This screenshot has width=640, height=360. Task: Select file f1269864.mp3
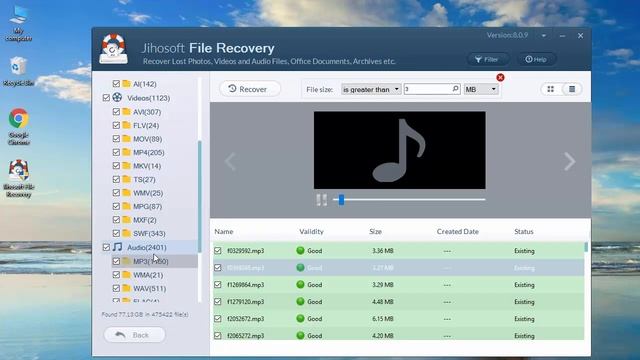[245, 285]
